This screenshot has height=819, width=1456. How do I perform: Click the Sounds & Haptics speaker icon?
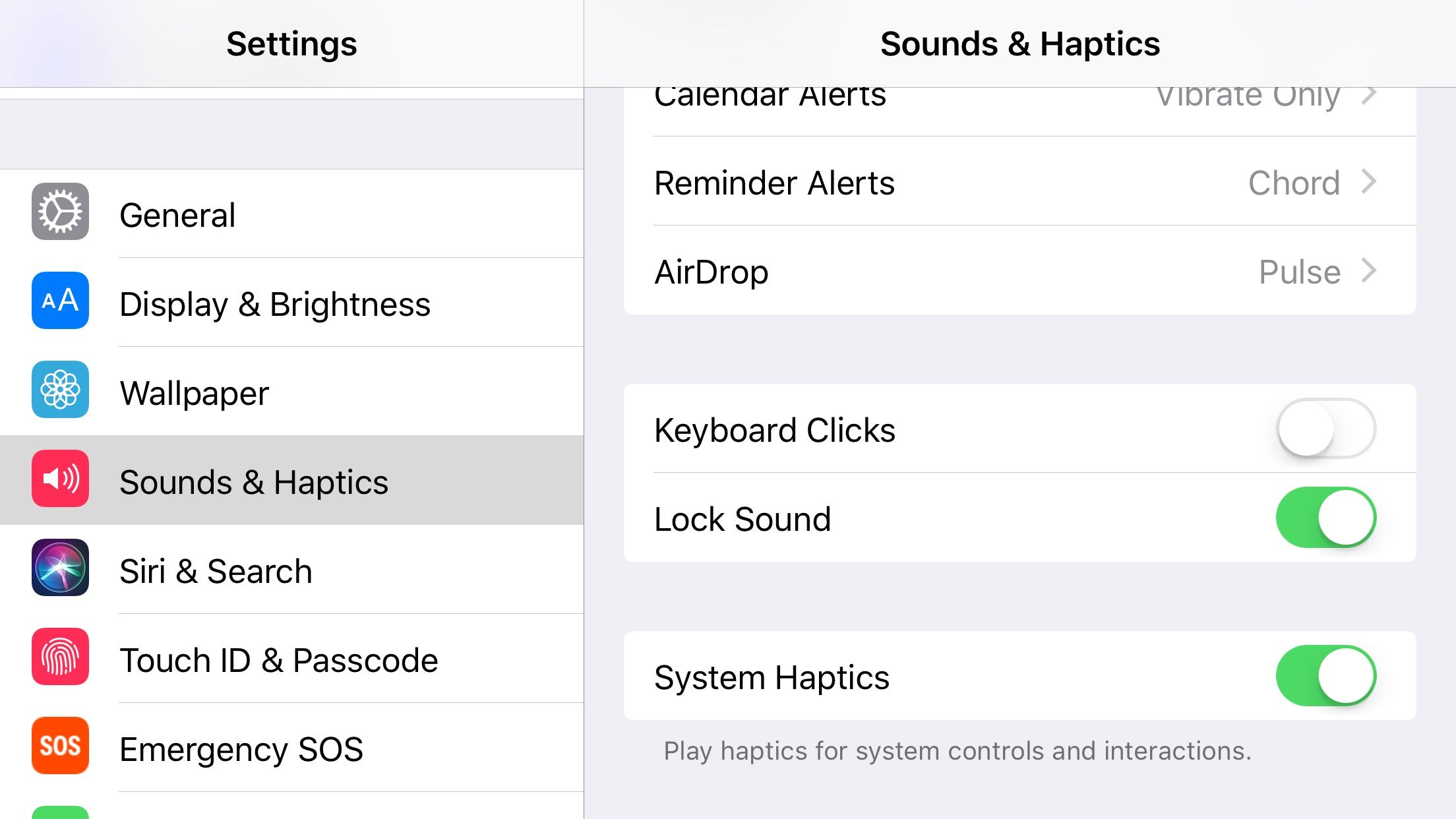click(x=60, y=479)
